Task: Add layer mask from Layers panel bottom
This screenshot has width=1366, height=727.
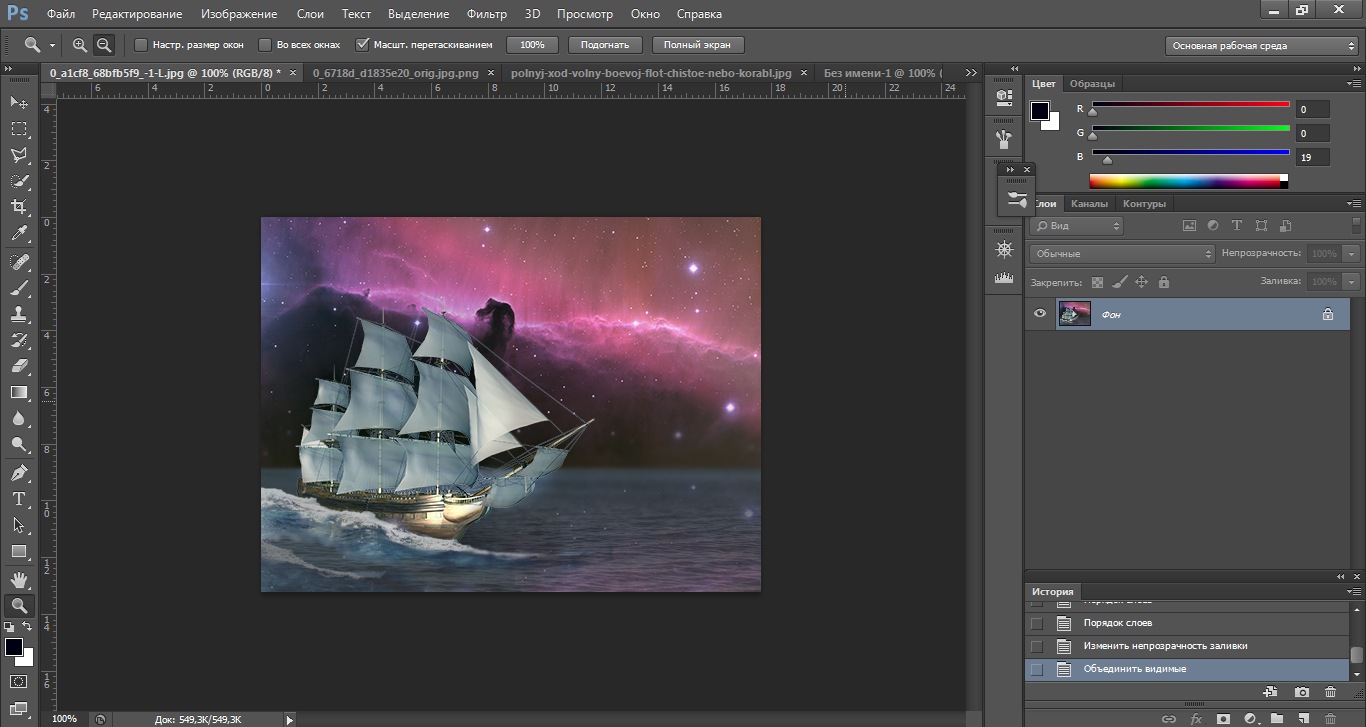Action: click(1223, 718)
